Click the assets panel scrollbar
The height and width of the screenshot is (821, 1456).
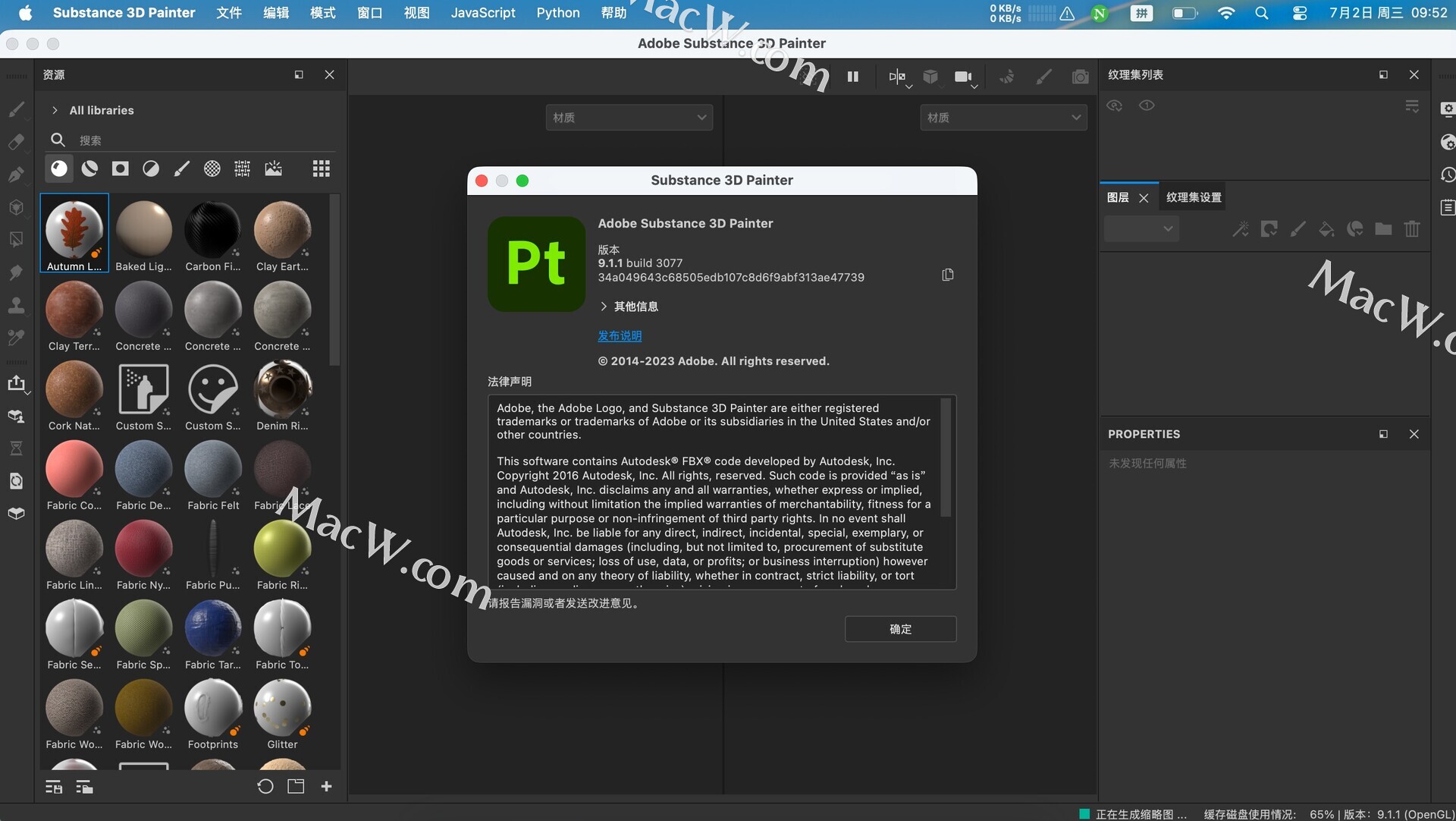tap(334, 281)
